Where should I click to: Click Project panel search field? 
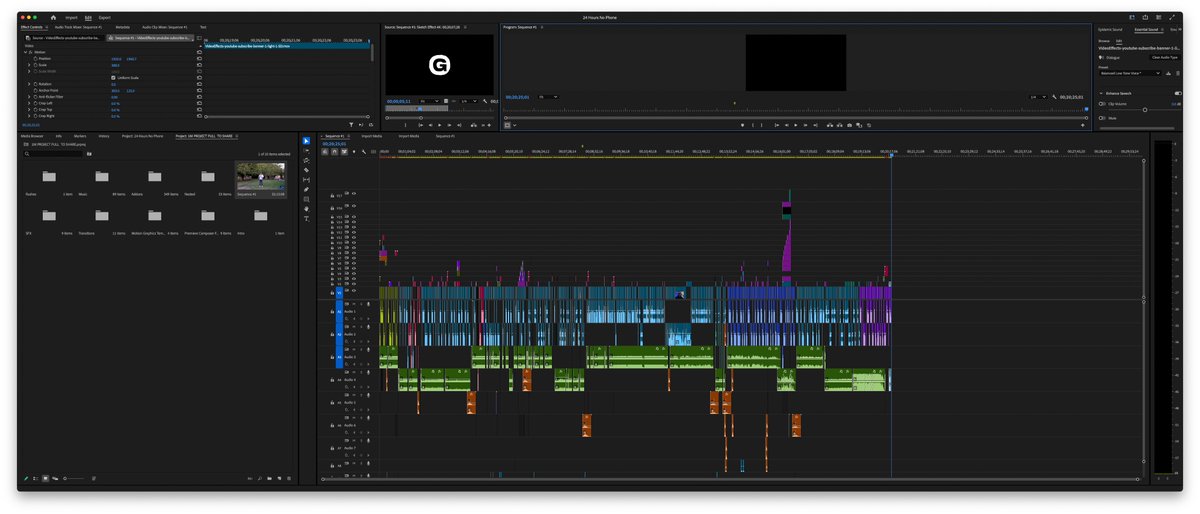pyautogui.click(x=55, y=154)
